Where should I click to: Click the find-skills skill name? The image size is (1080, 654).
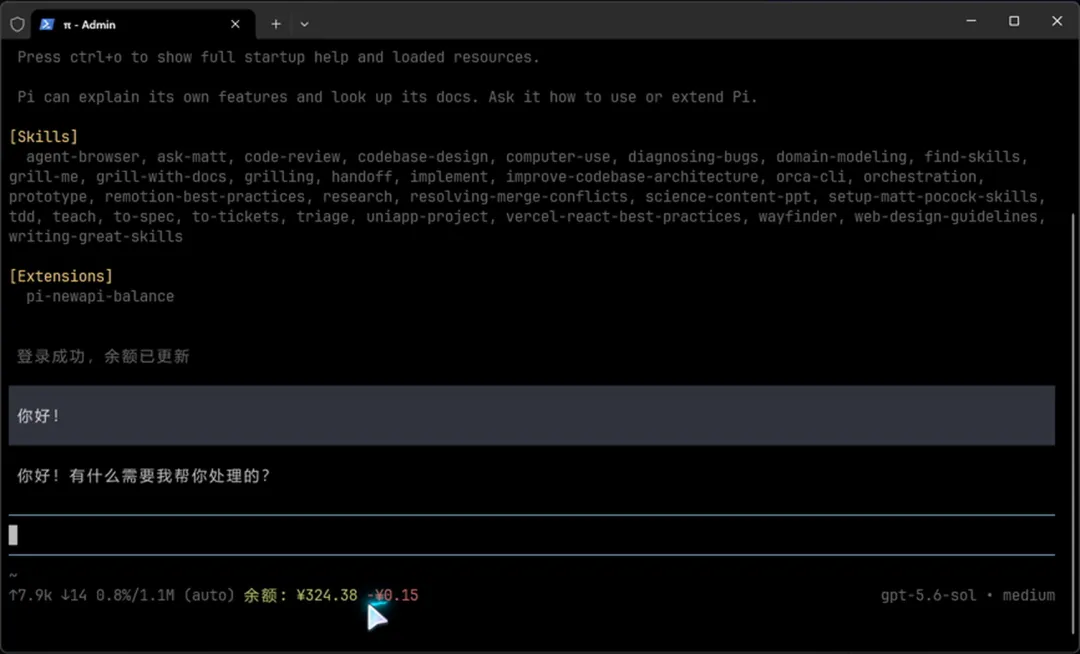tap(972, 156)
